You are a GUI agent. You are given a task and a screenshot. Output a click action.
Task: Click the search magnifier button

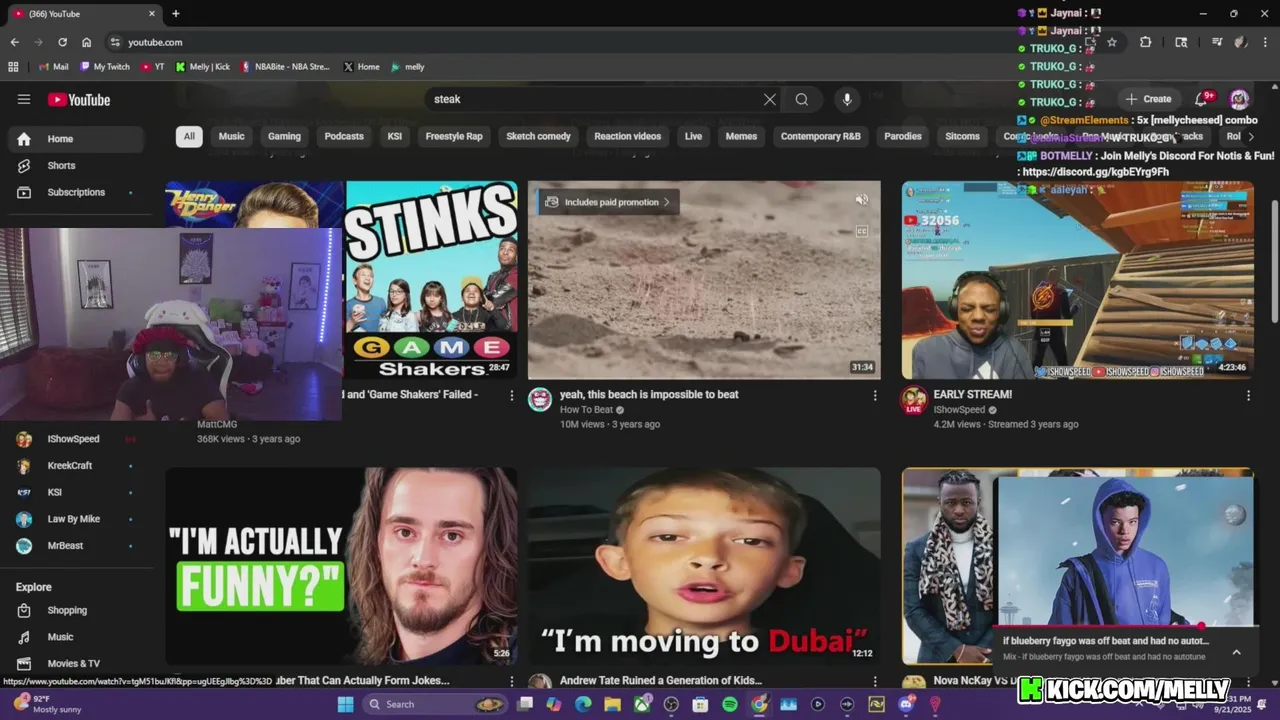click(x=802, y=99)
